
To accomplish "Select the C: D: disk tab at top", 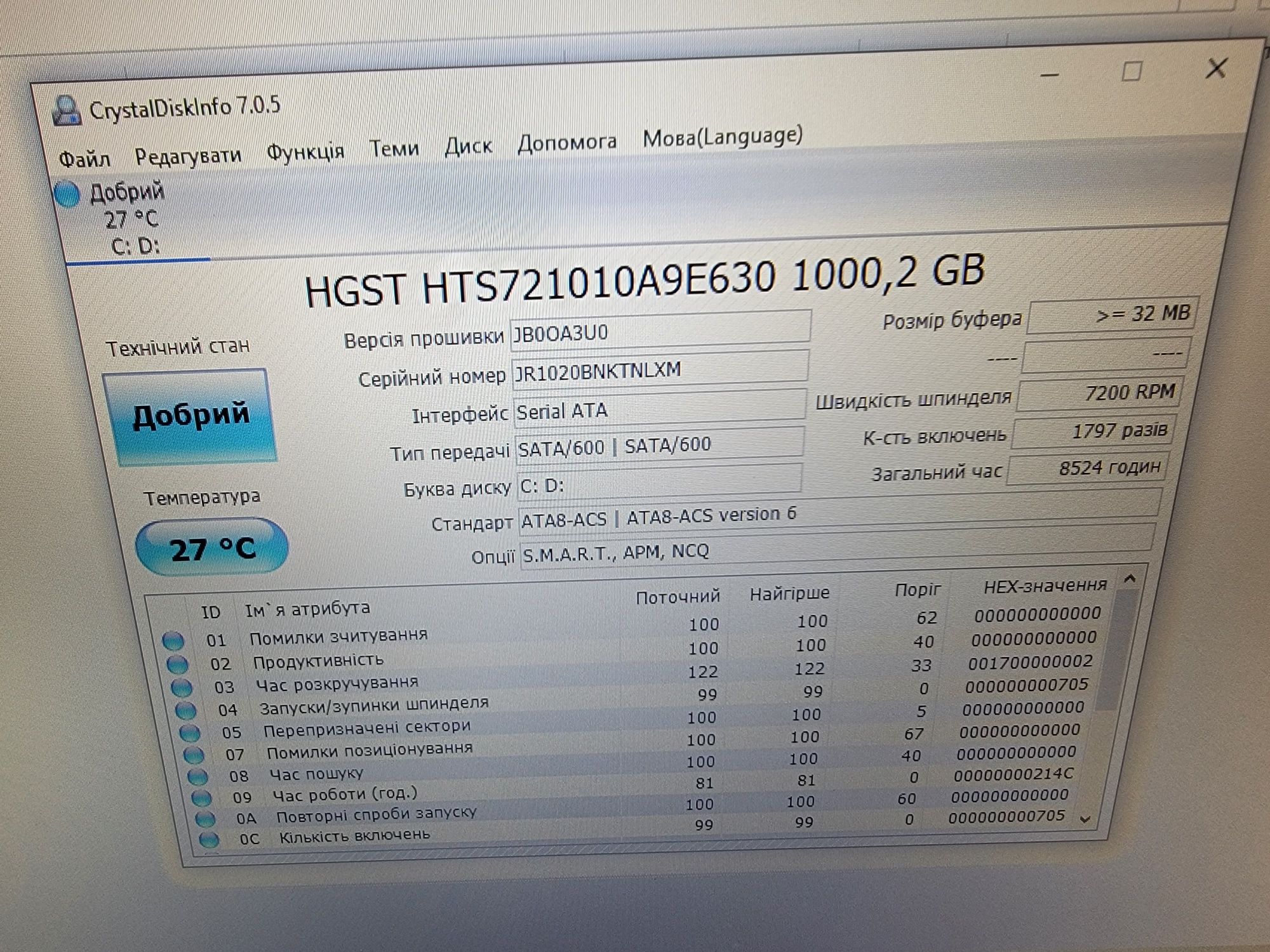I will [x=132, y=219].
